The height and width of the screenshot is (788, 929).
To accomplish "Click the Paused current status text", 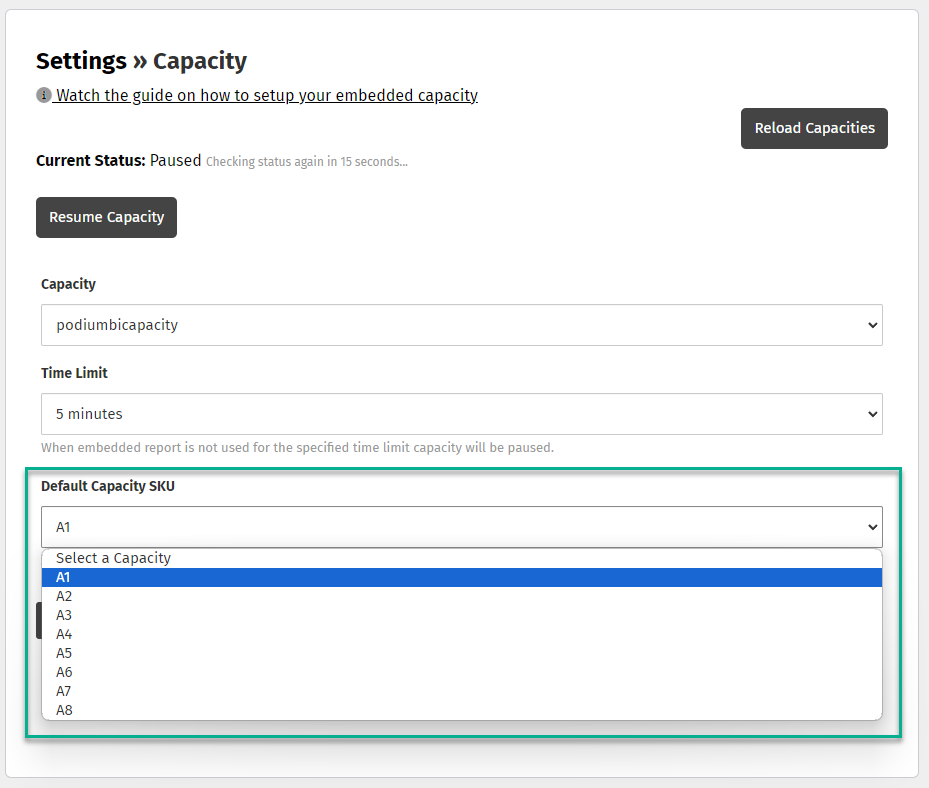I will point(175,160).
